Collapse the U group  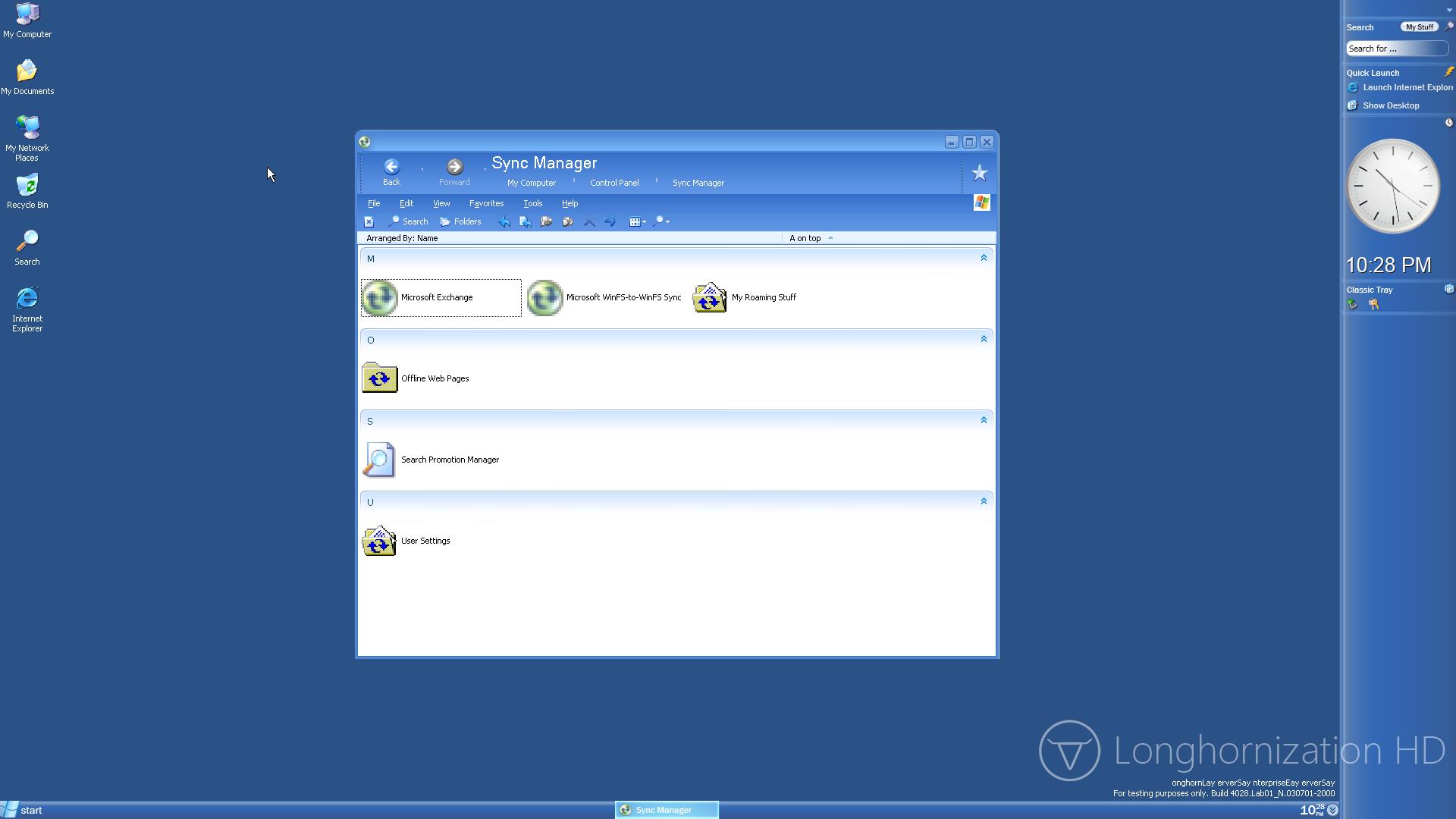click(984, 502)
